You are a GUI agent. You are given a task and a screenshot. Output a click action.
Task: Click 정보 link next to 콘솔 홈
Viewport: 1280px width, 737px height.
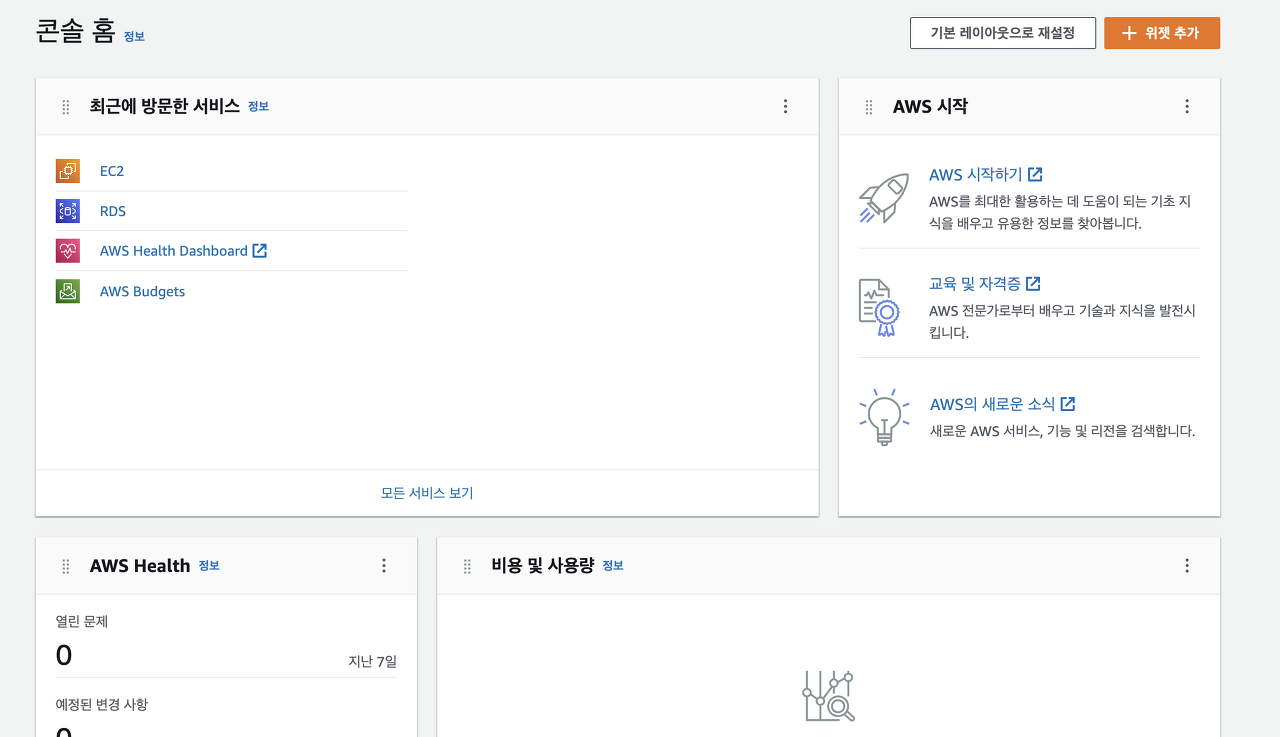click(134, 36)
